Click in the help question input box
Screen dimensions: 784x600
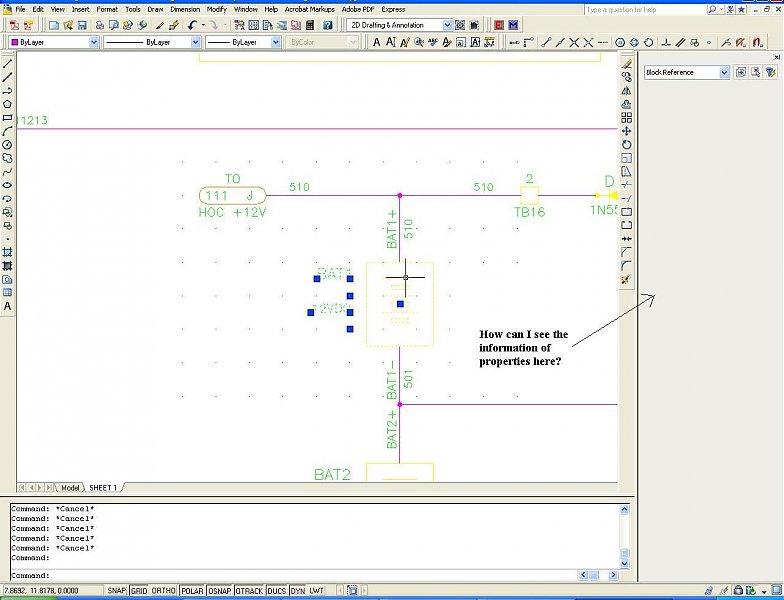pos(646,10)
